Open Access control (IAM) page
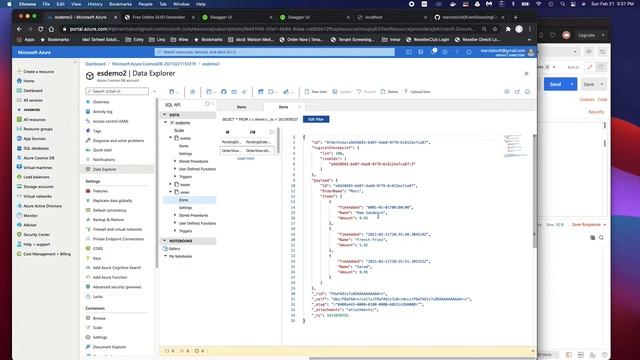 point(107,121)
